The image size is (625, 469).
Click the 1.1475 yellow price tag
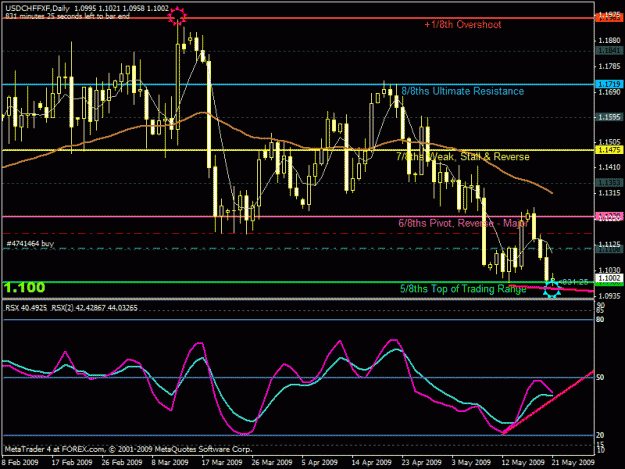click(x=609, y=150)
